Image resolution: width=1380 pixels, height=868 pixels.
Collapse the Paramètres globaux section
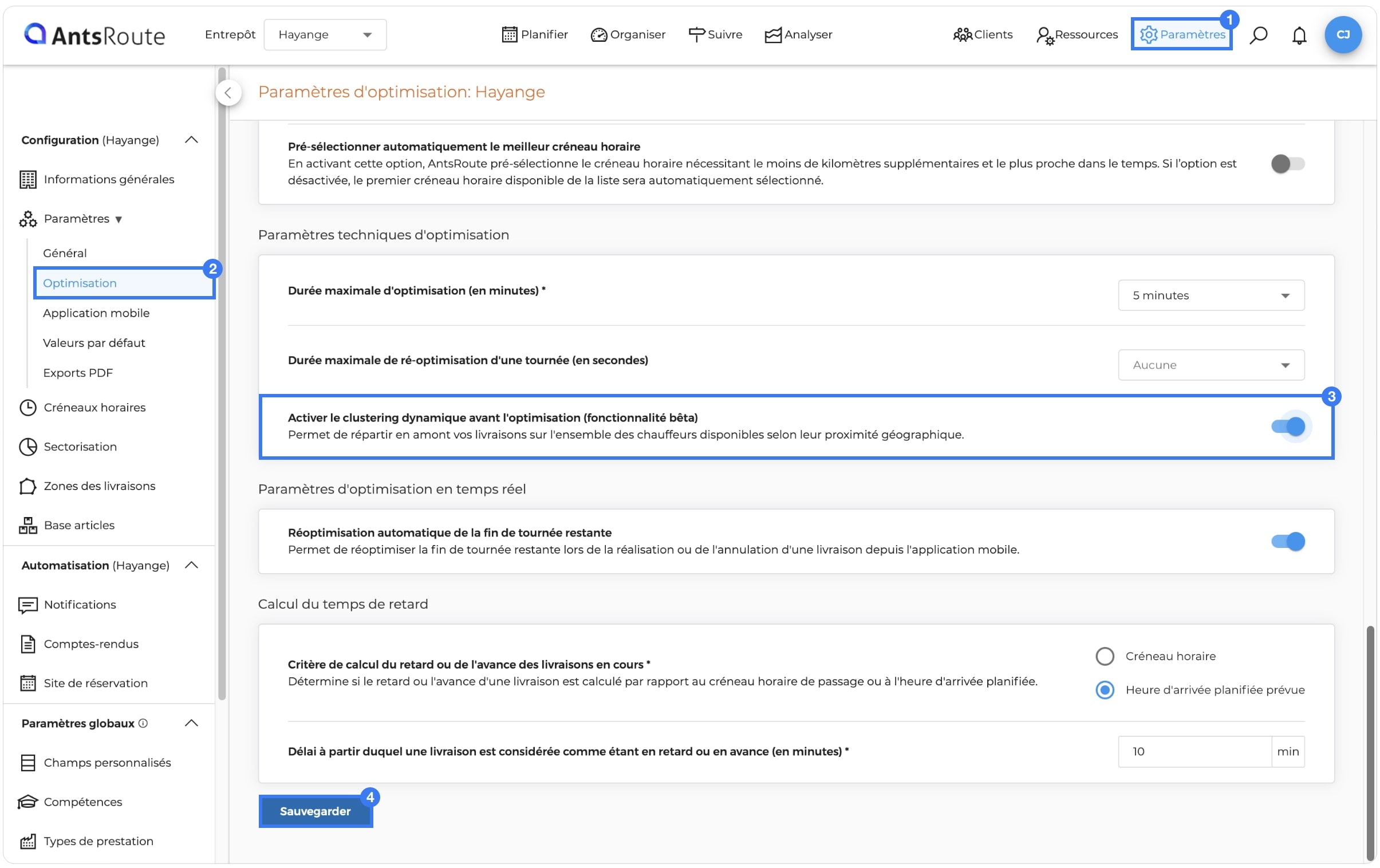[191, 723]
